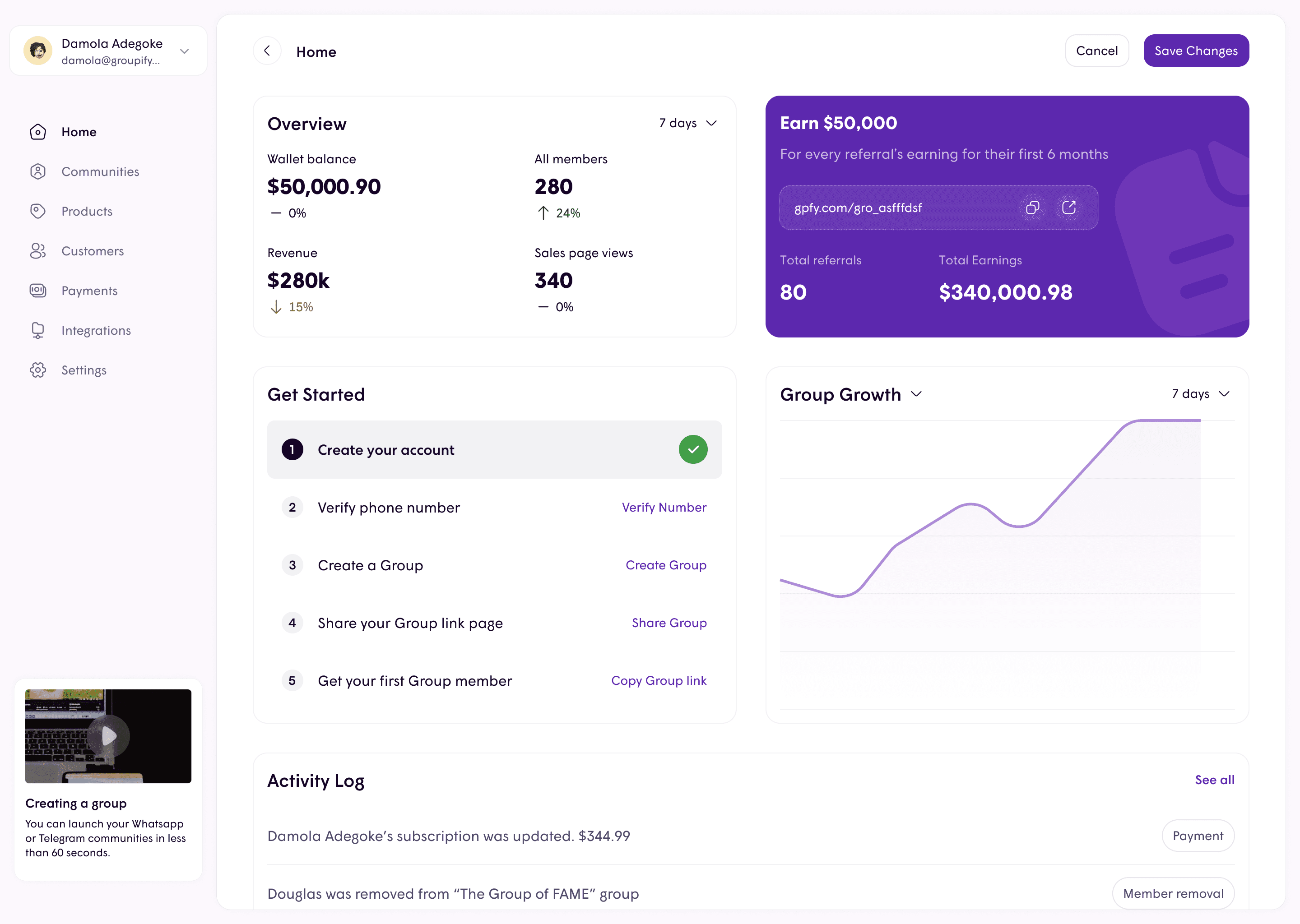1300x924 pixels.
Task: Click the 340 sales page views value
Action: click(553, 281)
